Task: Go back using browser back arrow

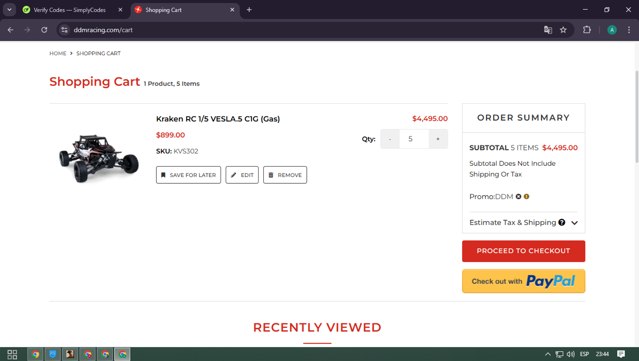Action: (11, 30)
